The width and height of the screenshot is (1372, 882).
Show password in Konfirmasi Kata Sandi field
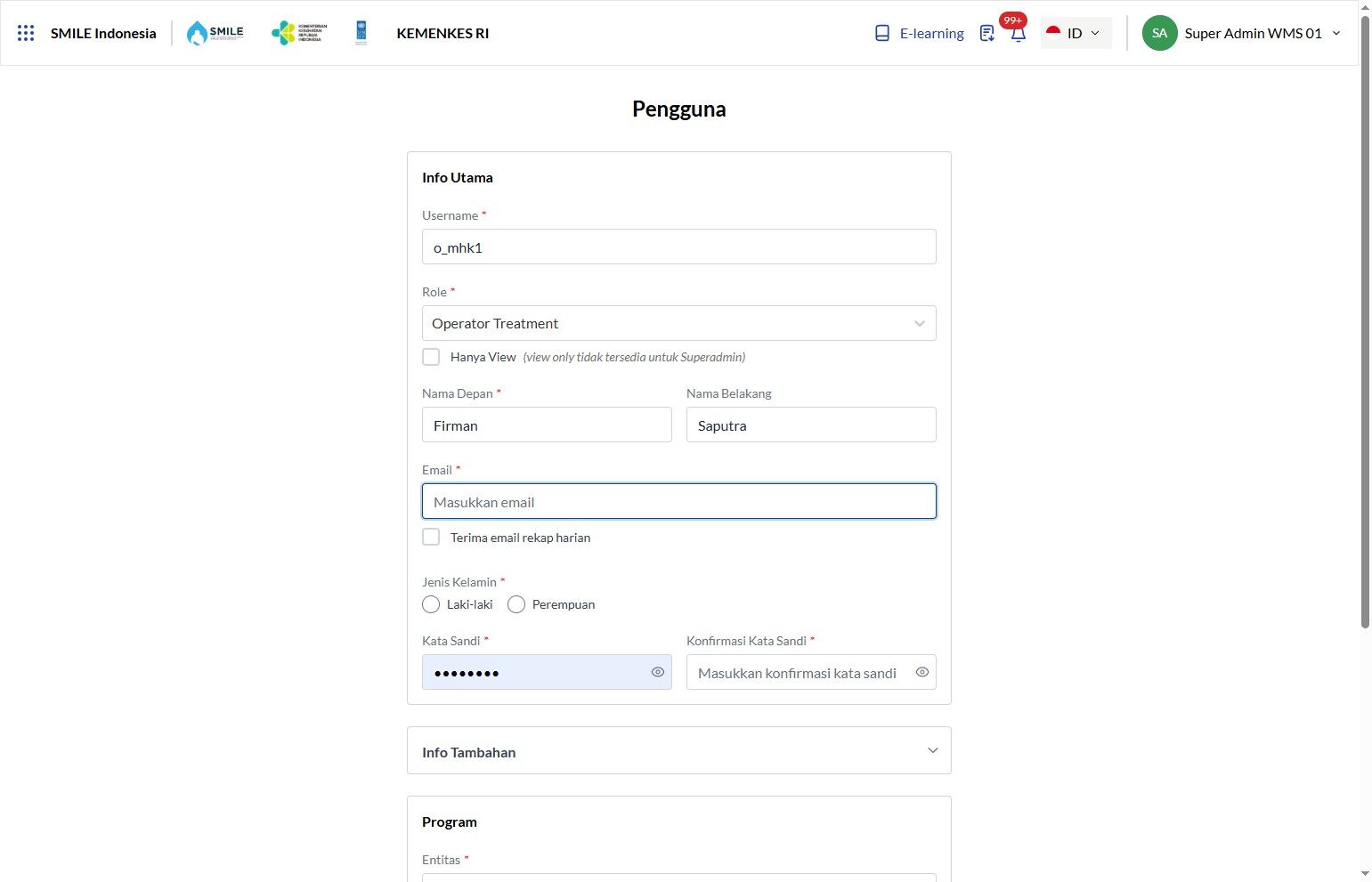pos(922,672)
